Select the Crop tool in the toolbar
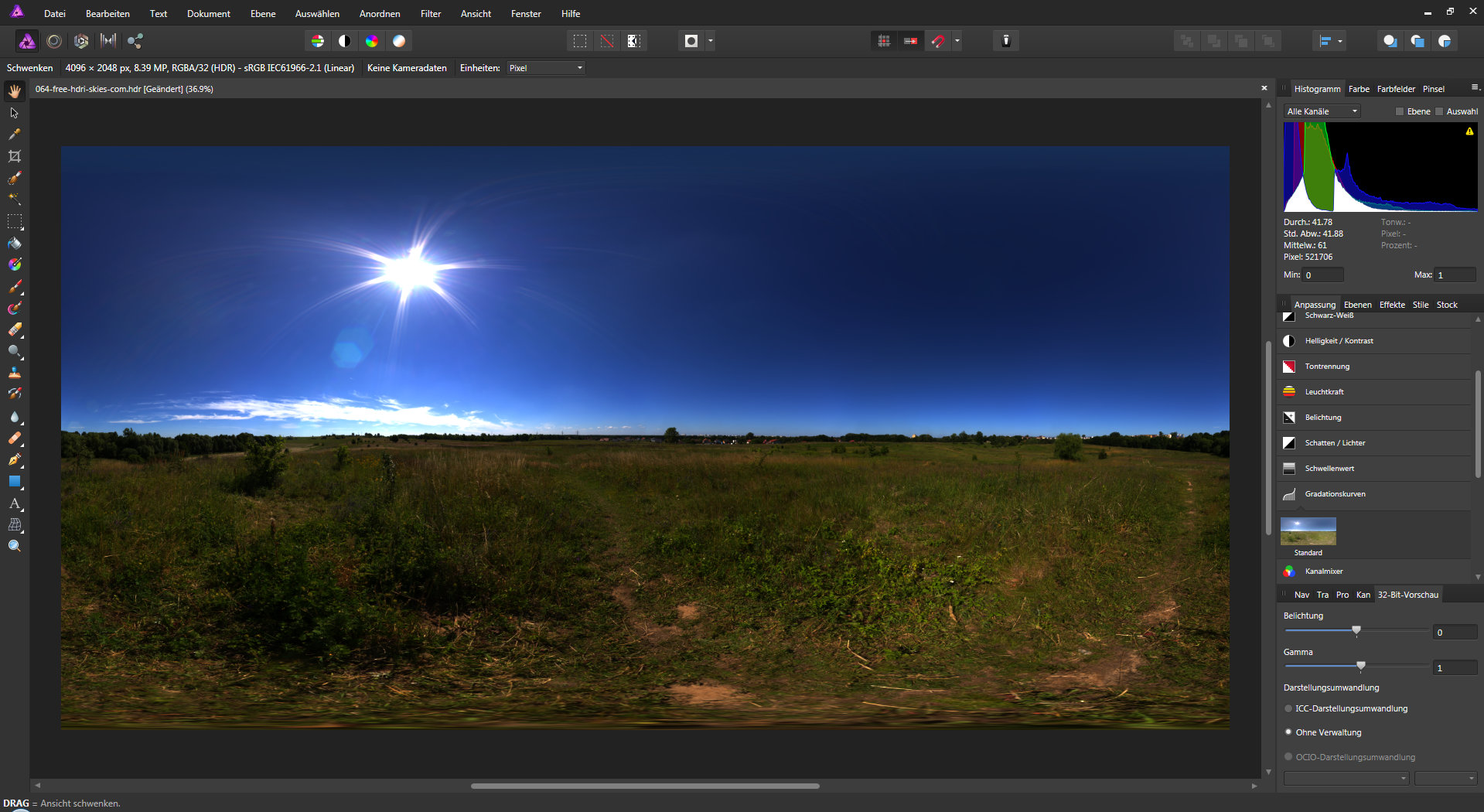Image resolution: width=1484 pixels, height=812 pixels. coord(14,156)
